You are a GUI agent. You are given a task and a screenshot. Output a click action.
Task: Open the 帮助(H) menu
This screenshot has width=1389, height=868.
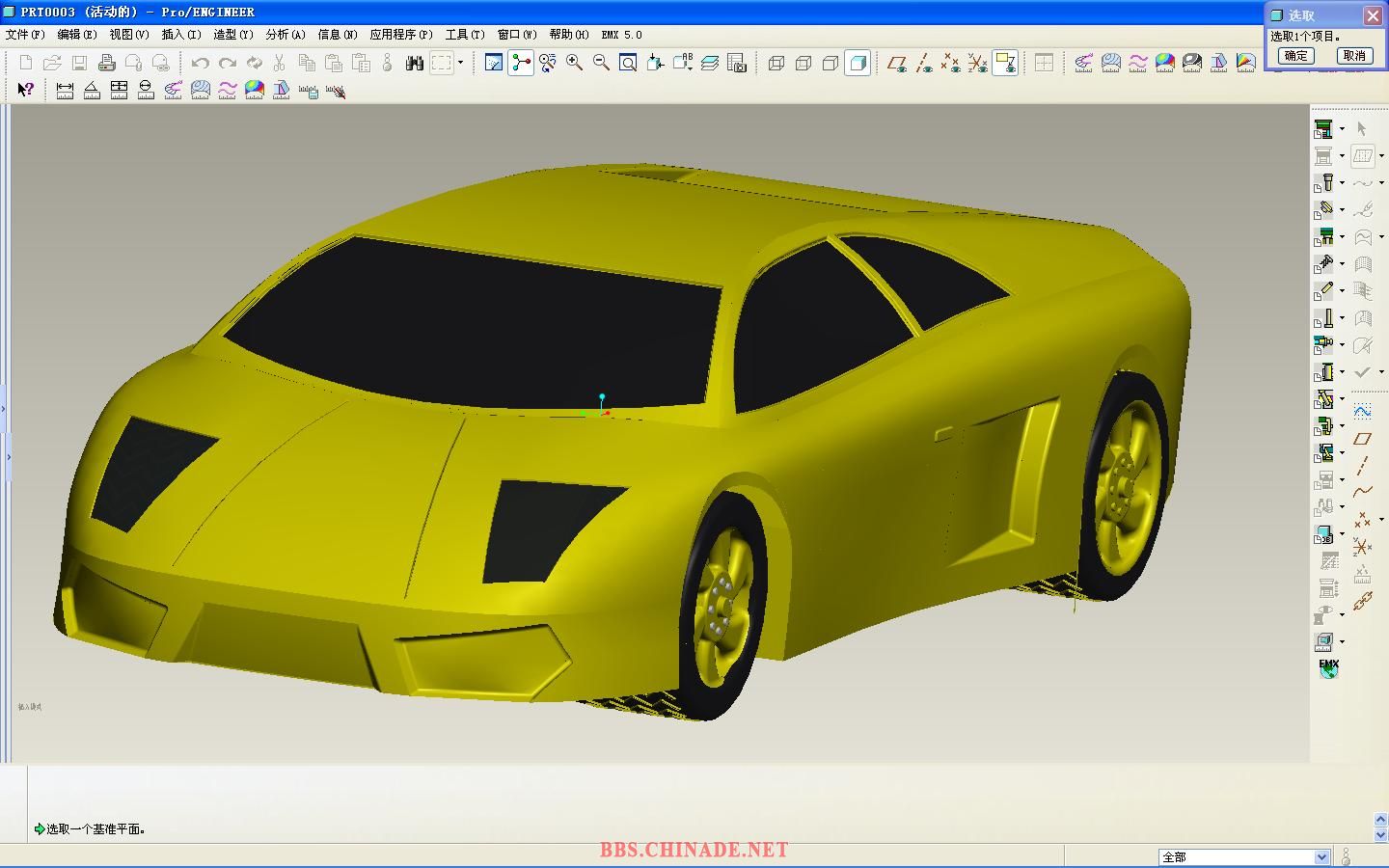pyautogui.click(x=569, y=35)
